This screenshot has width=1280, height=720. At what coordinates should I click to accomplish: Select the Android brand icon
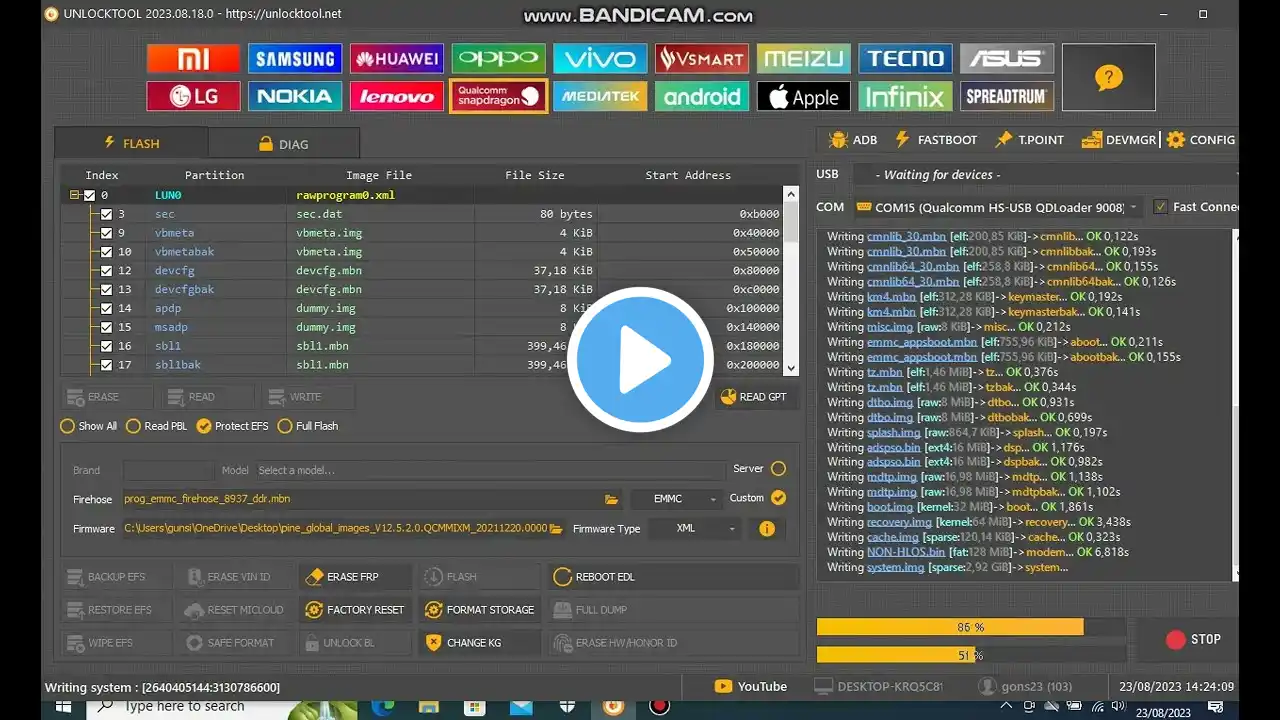point(702,96)
